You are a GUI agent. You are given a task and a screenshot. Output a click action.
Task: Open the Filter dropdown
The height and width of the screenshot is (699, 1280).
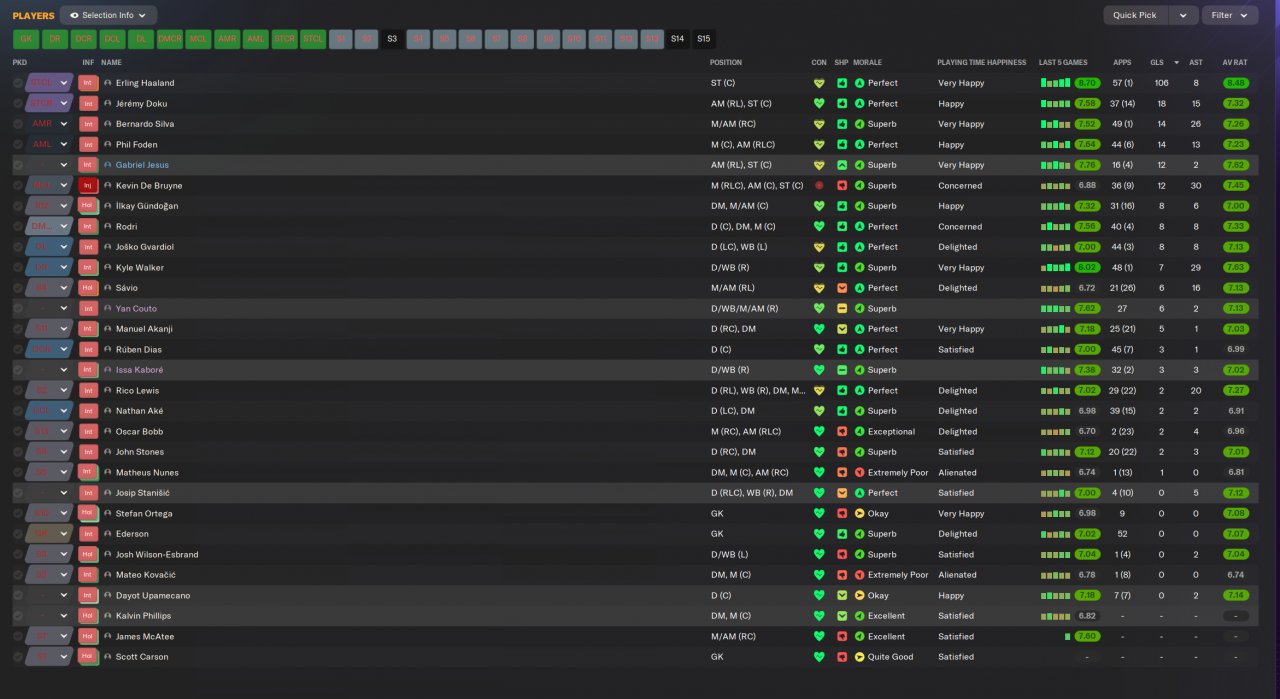(x=1230, y=15)
